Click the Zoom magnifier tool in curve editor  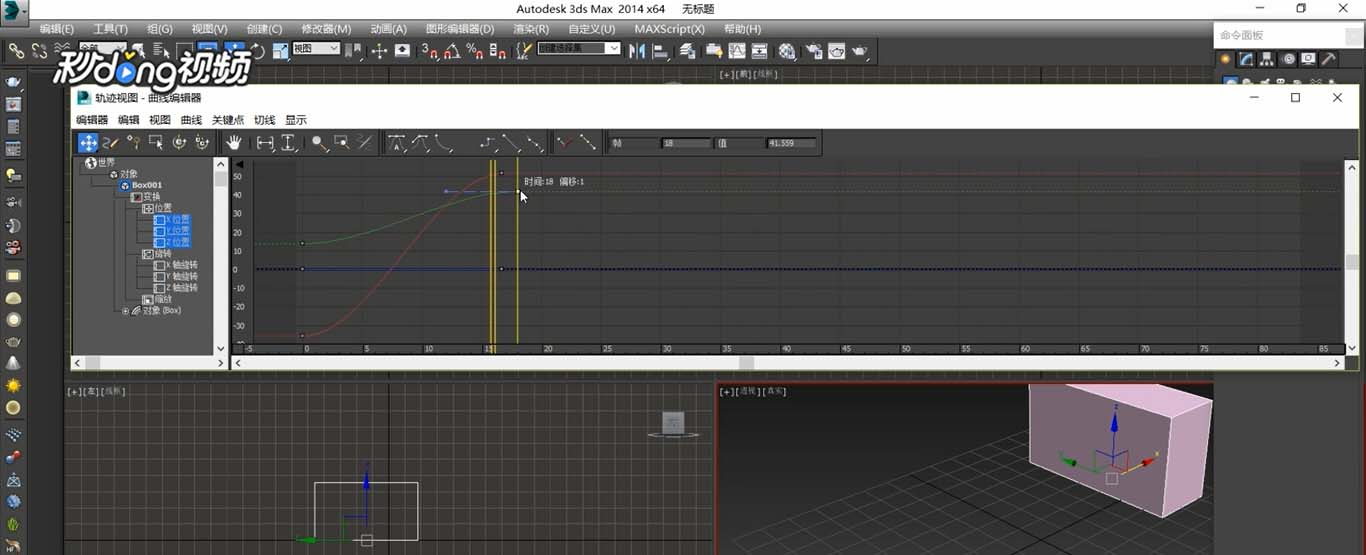[319, 143]
